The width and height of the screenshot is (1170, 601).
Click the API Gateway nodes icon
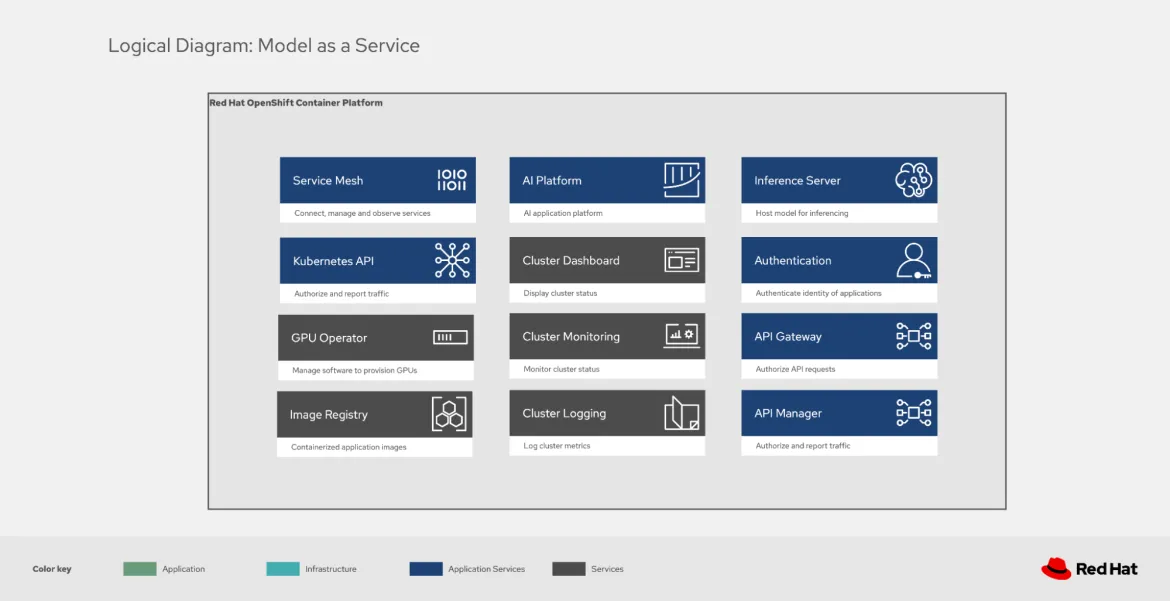[913, 337]
